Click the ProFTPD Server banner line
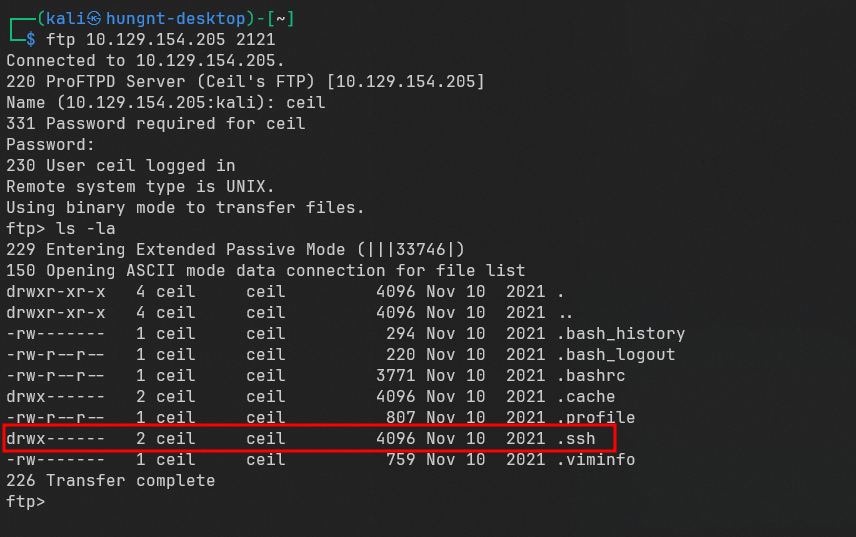The width and height of the screenshot is (856, 537). click(x=245, y=81)
